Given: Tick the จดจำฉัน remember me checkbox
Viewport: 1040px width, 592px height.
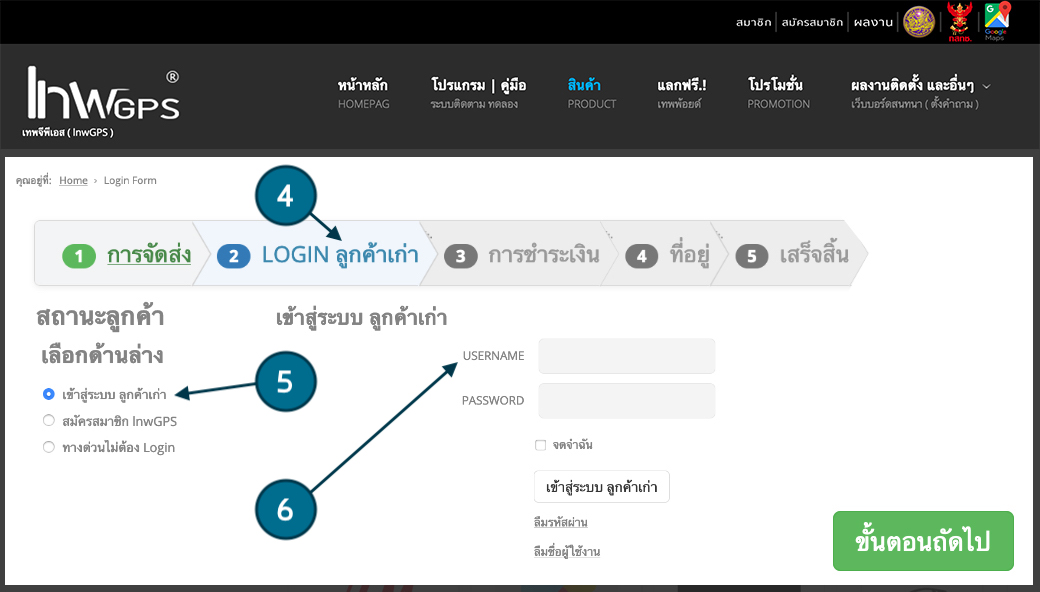Looking at the screenshot, I should [540, 445].
